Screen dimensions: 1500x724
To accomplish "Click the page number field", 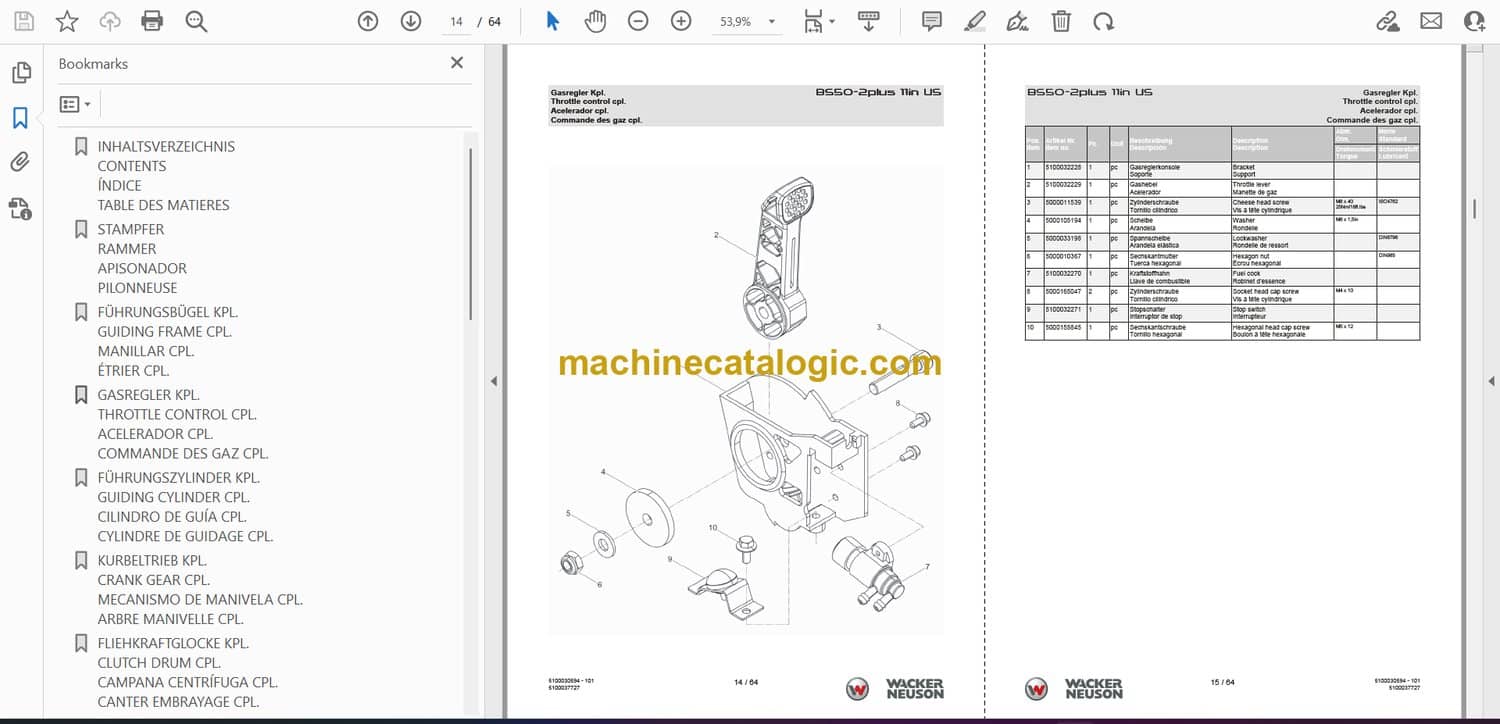I will (x=456, y=21).
